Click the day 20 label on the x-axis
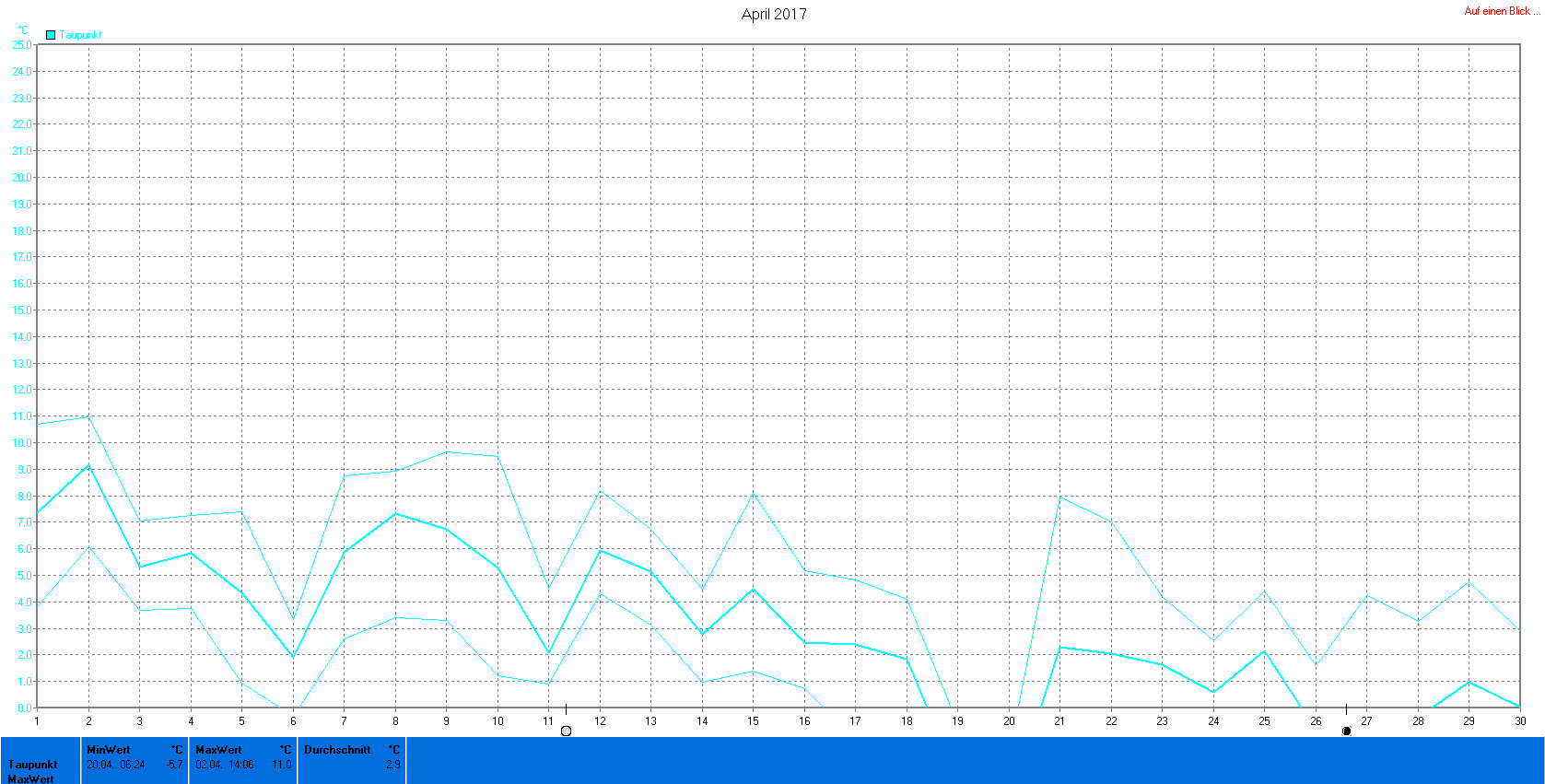Viewport: 1545px width, 784px height. 1009,721
